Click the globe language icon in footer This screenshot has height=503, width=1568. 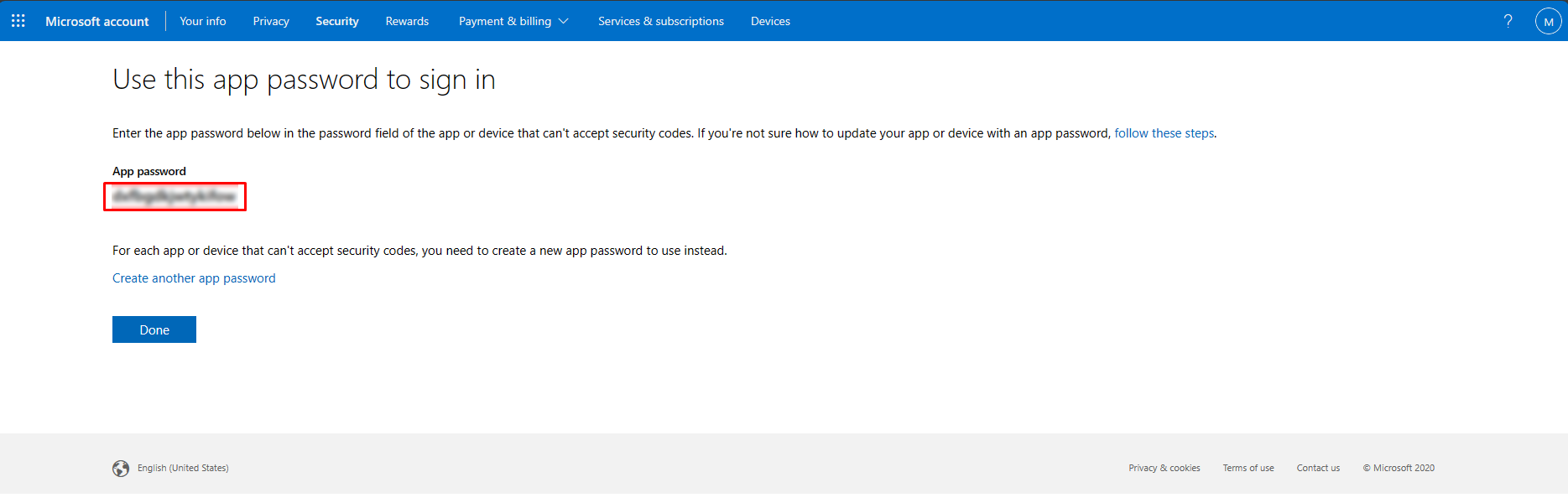pos(121,469)
